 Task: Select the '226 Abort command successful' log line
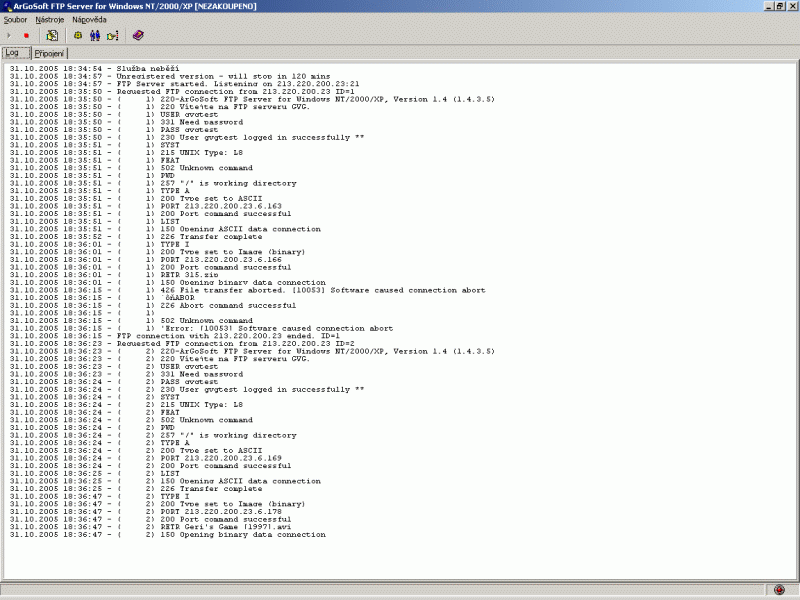point(153,306)
